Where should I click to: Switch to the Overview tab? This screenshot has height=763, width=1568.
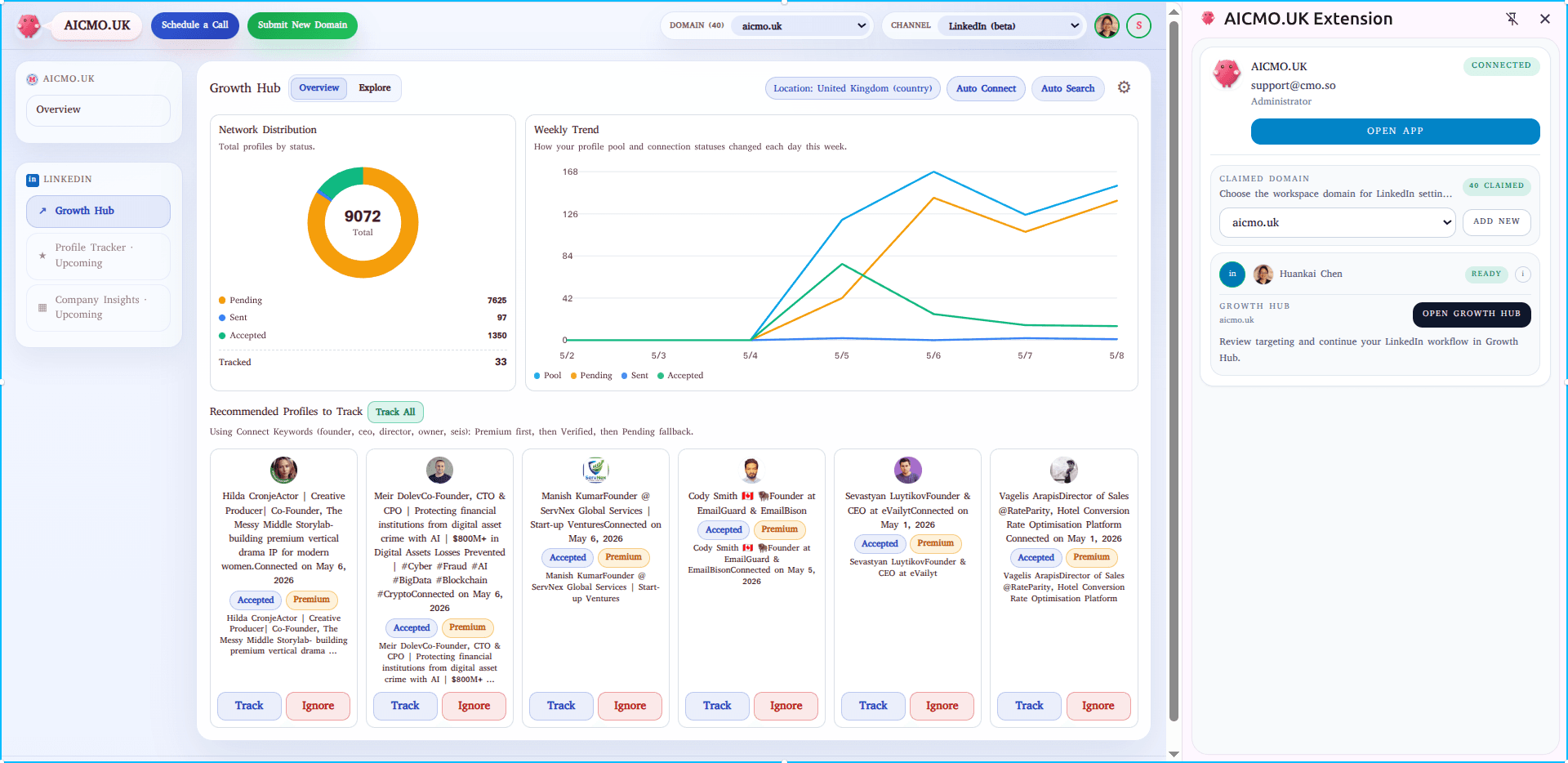pos(318,88)
